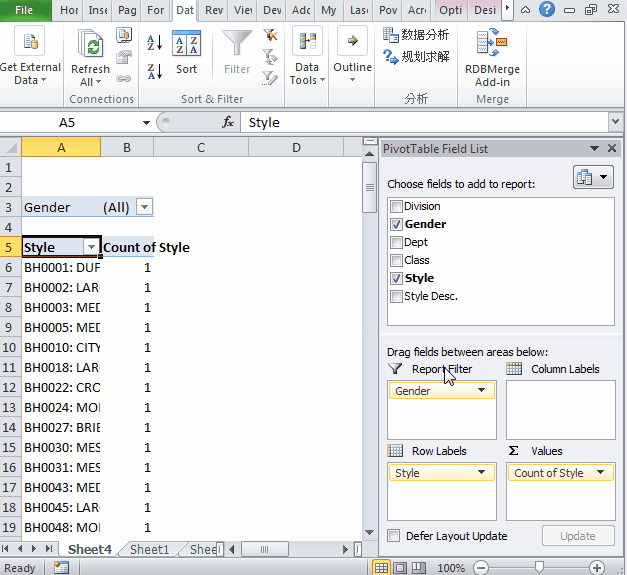
Task: Open Excel Help question mark
Action: tap(547, 9)
